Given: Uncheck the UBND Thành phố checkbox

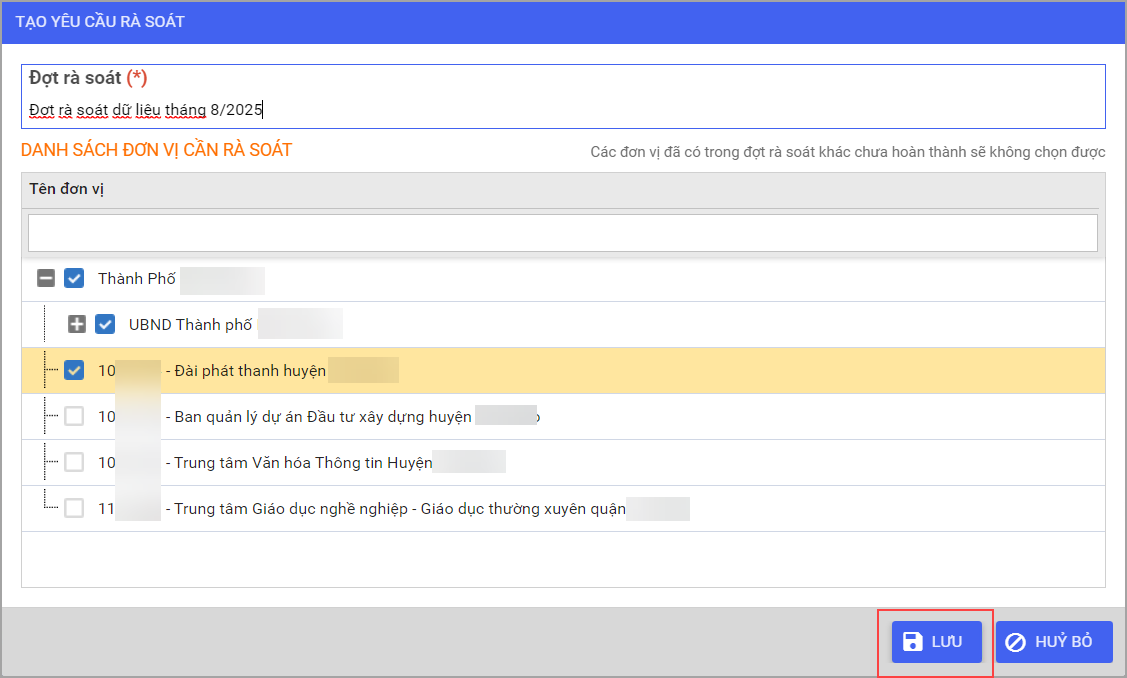Looking at the screenshot, I should pos(105,324).
